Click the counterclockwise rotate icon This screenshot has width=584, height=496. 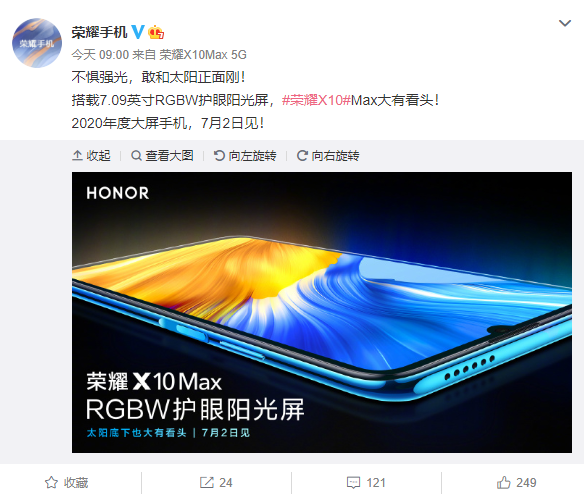pyautogui.click(x=219, y=156)
